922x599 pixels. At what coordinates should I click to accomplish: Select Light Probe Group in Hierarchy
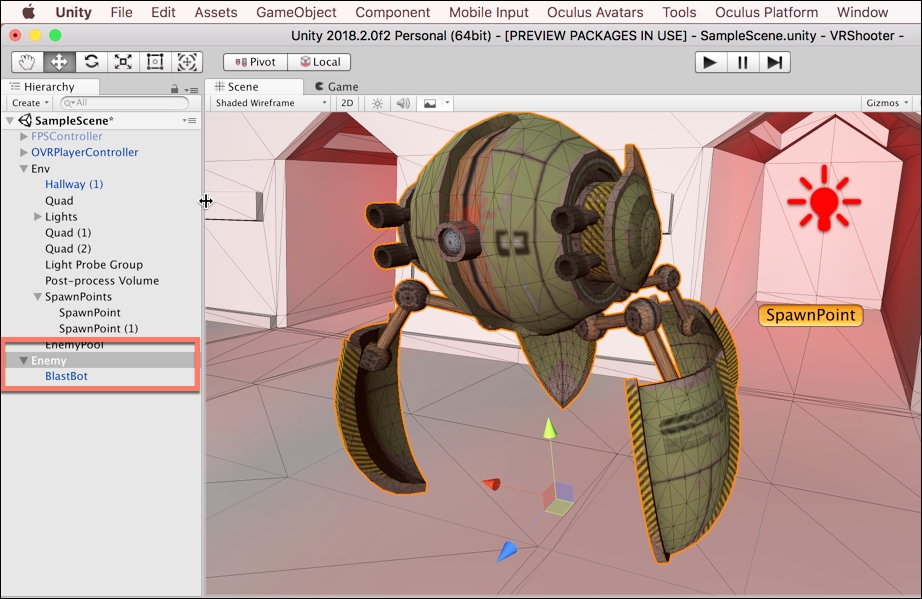94,265
